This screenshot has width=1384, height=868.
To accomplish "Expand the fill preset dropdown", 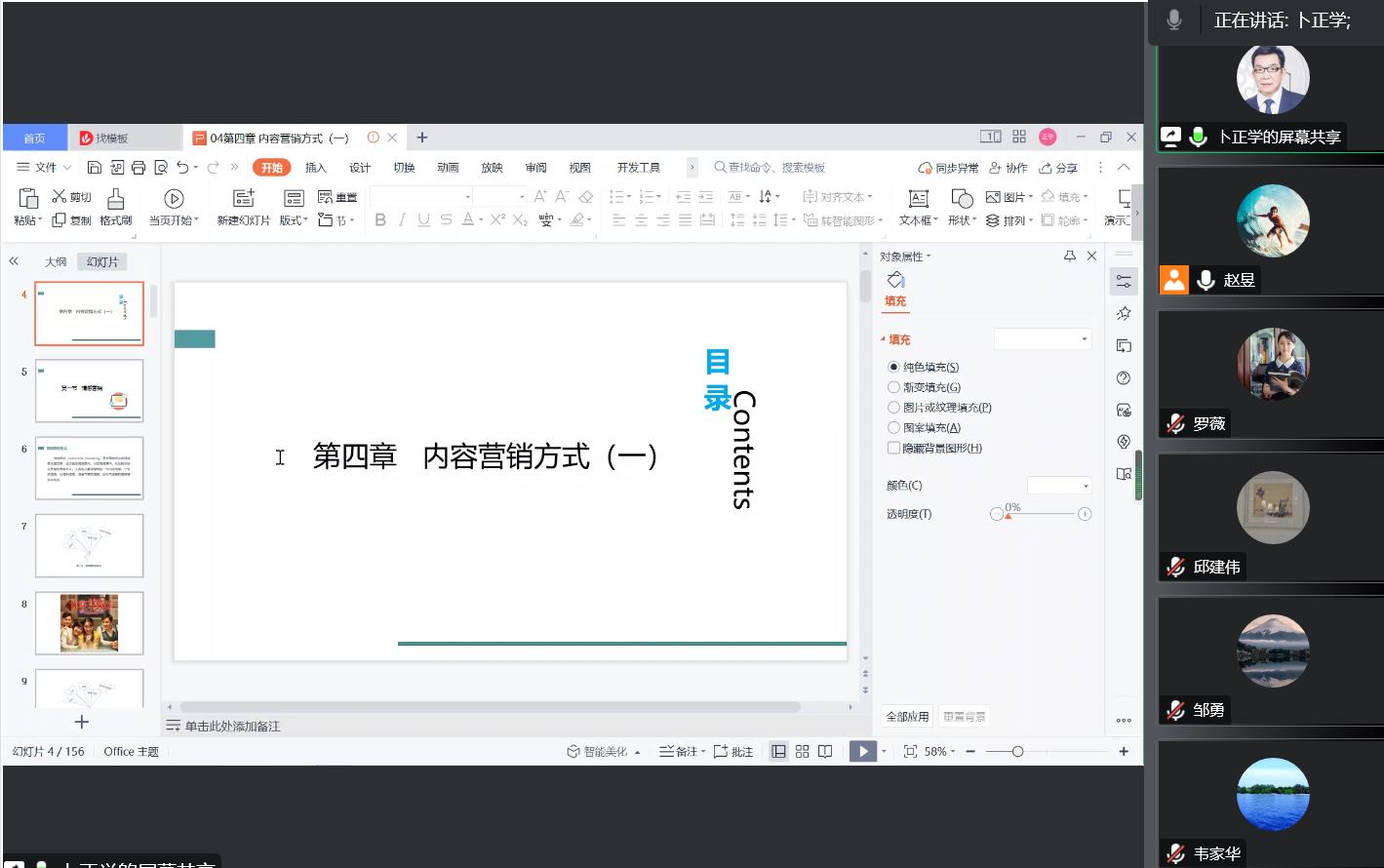I will (x=1042, y=339).
